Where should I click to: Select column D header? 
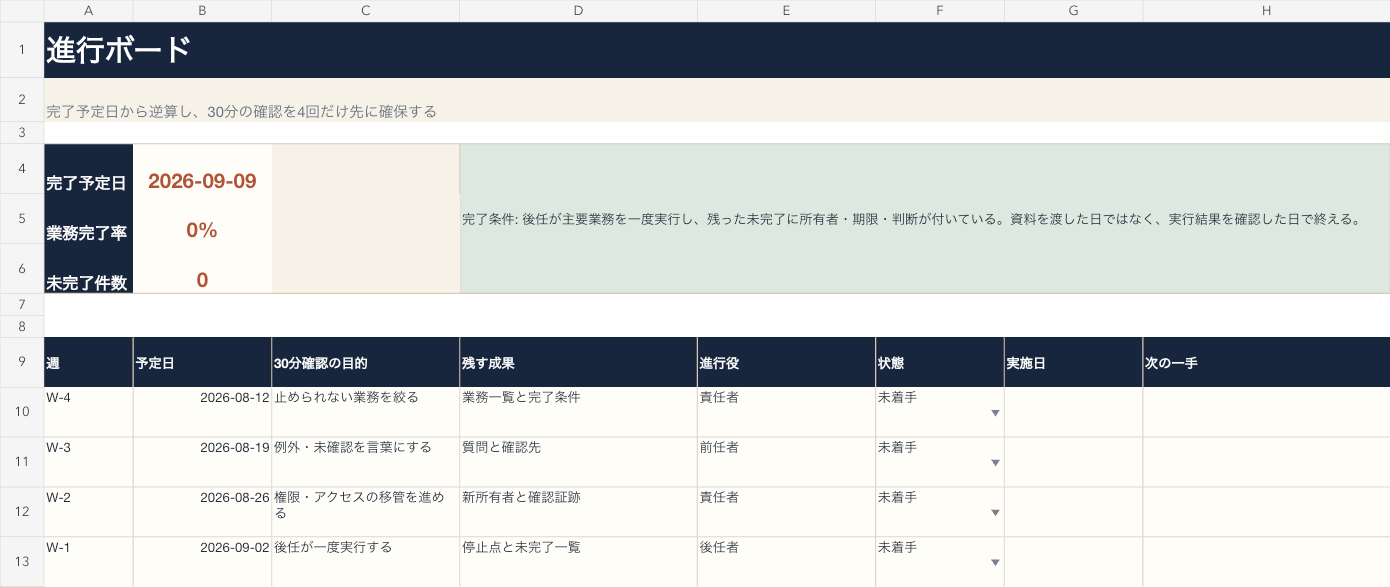[x=579, y=10]
